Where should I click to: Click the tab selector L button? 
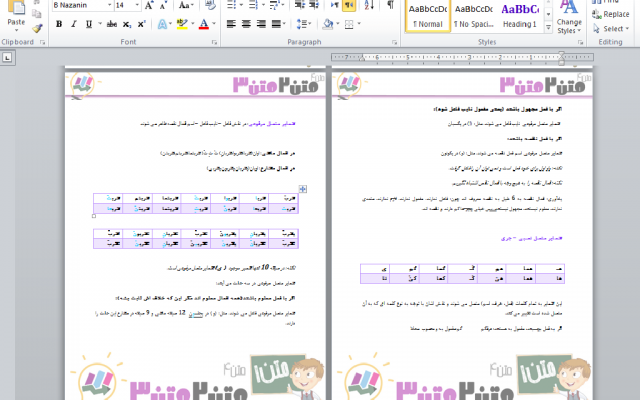pyautogui.click(x=7, y=58)
